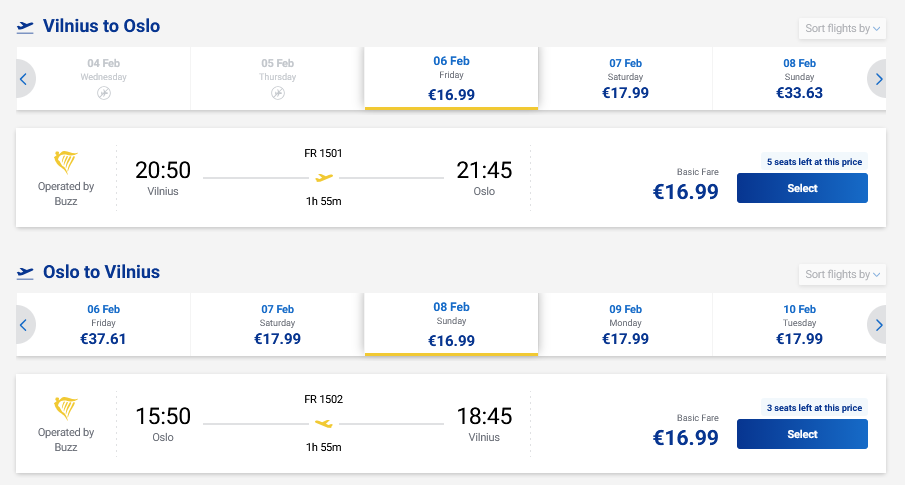Open Sort flights by dropdown for Vilnius to Oslo
The height and width of the screenshot is (485, 905).
843,28
